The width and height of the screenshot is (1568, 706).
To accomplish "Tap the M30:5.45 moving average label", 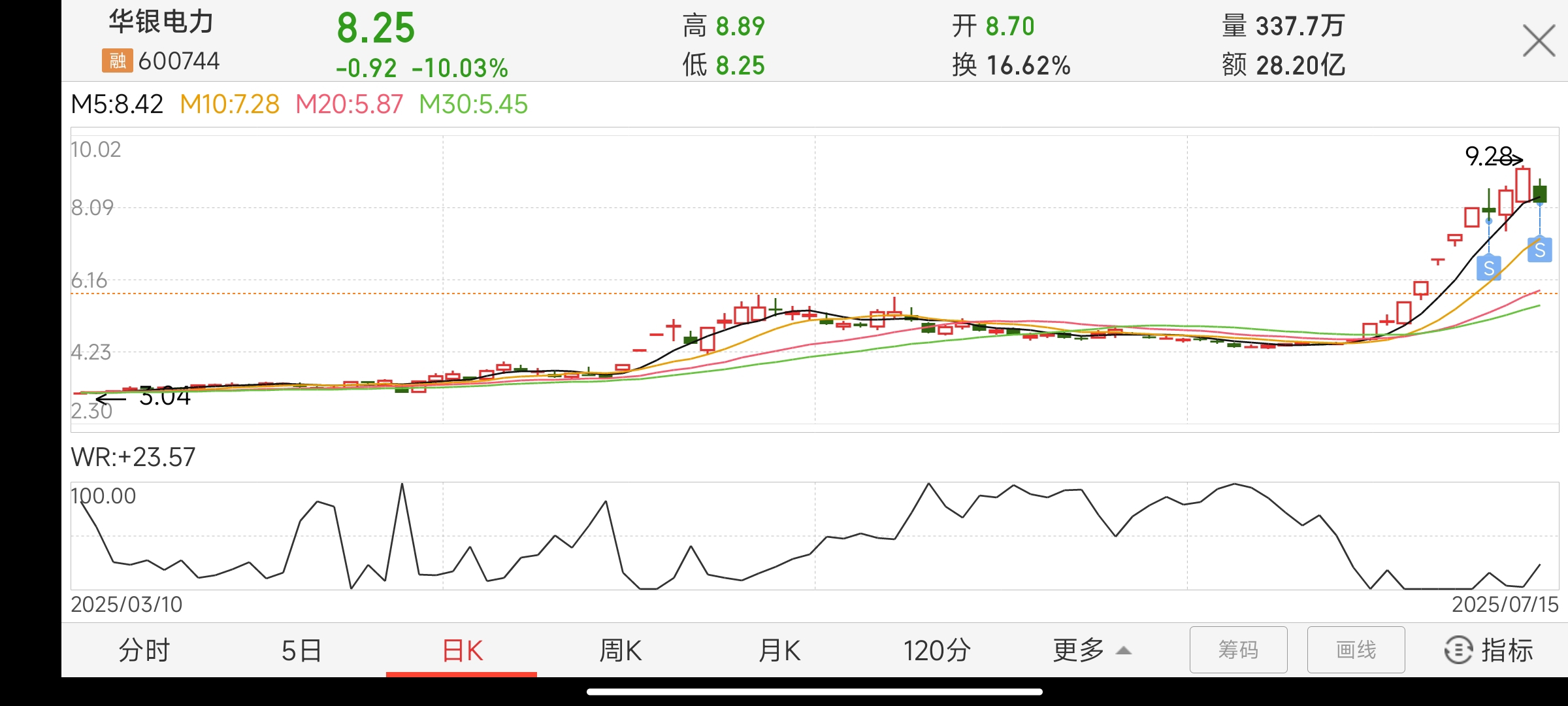I will point(473,104).
